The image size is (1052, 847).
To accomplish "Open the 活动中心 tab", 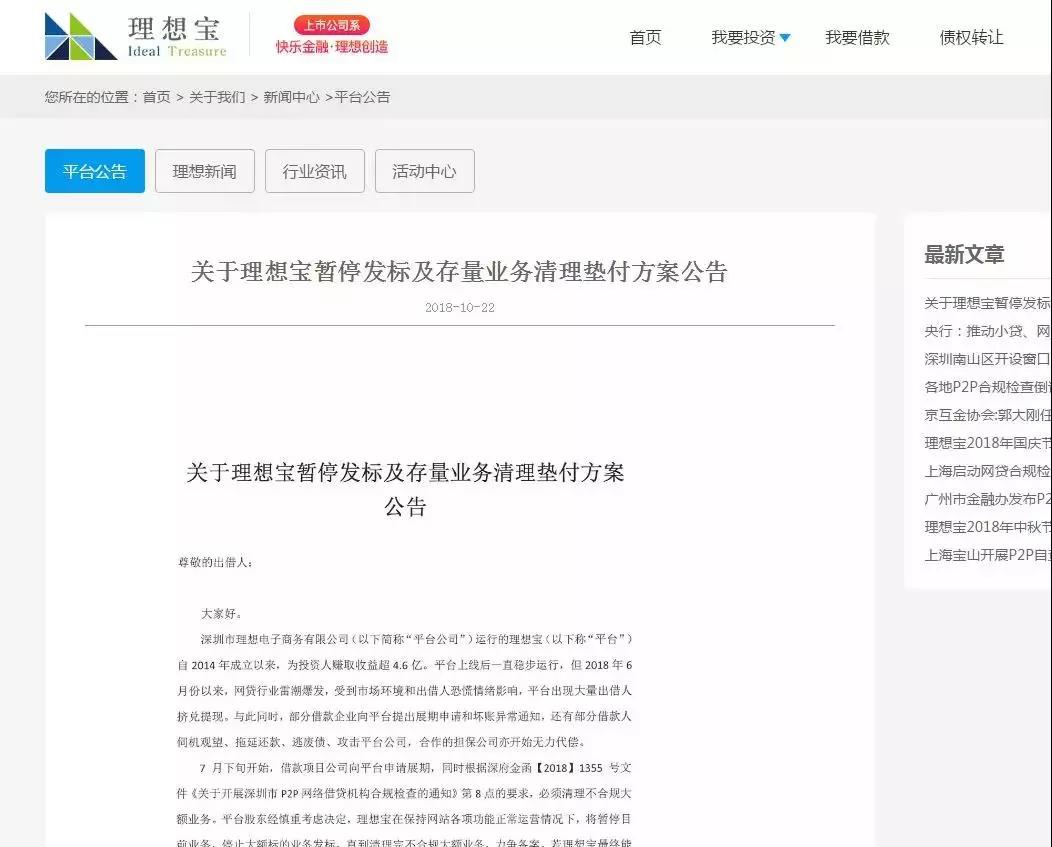I will [424, 171].
